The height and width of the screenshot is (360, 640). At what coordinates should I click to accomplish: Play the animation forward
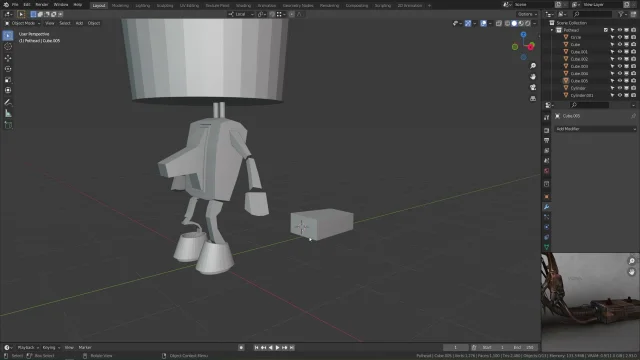point(277,348)
